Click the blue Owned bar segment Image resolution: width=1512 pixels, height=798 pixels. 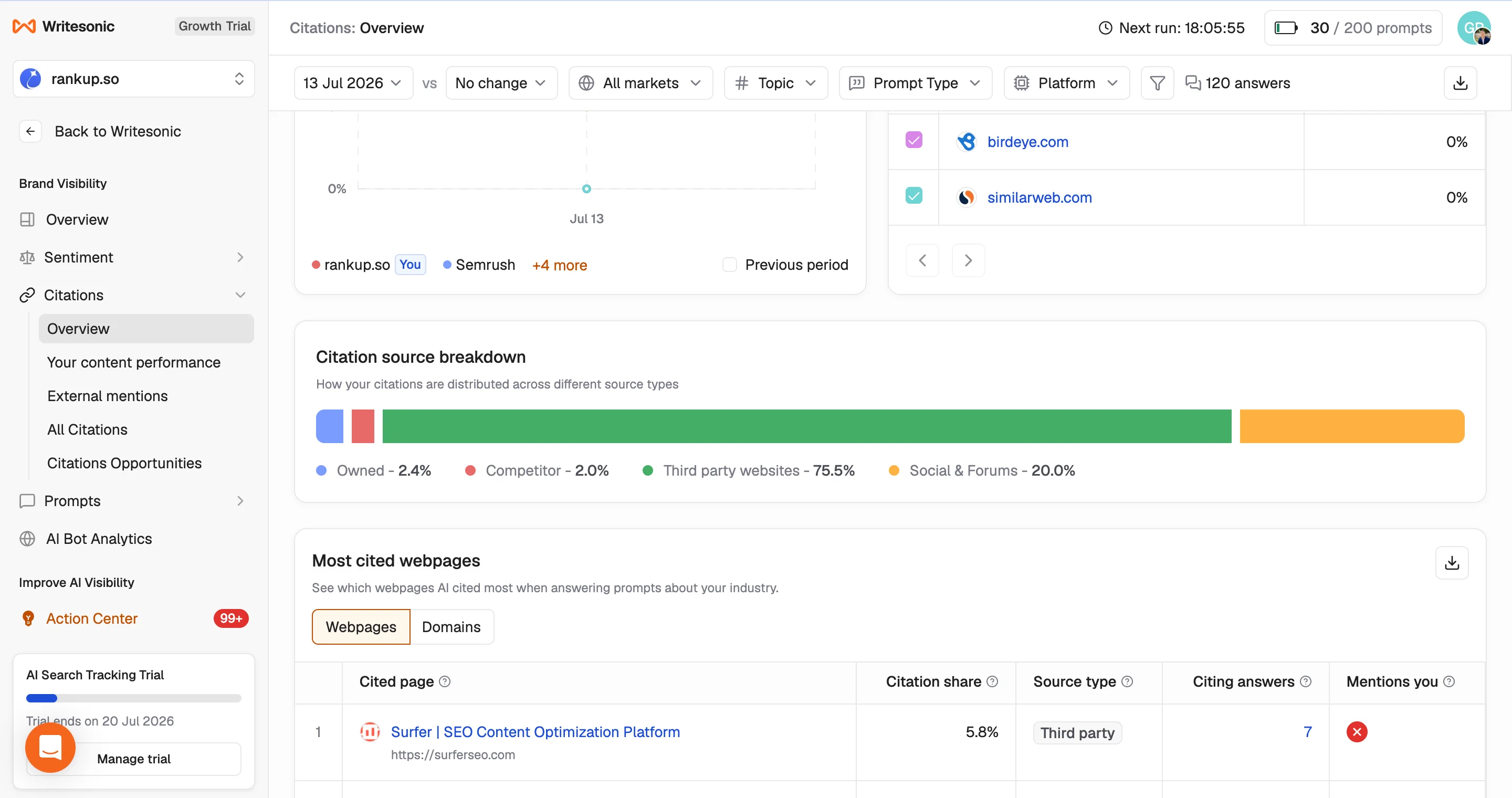329,427
